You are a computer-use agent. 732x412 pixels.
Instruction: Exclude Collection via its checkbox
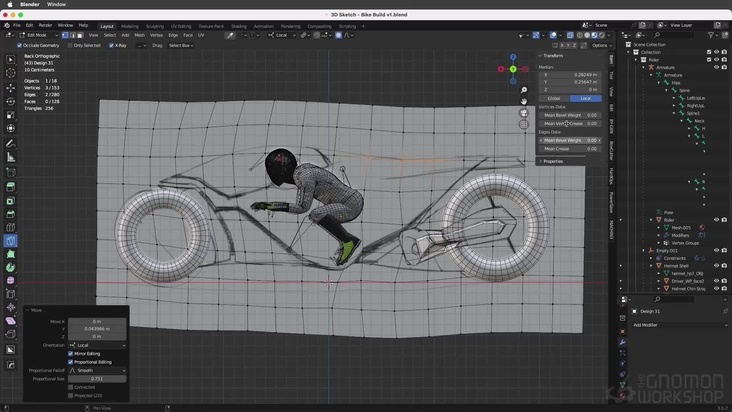709,52
